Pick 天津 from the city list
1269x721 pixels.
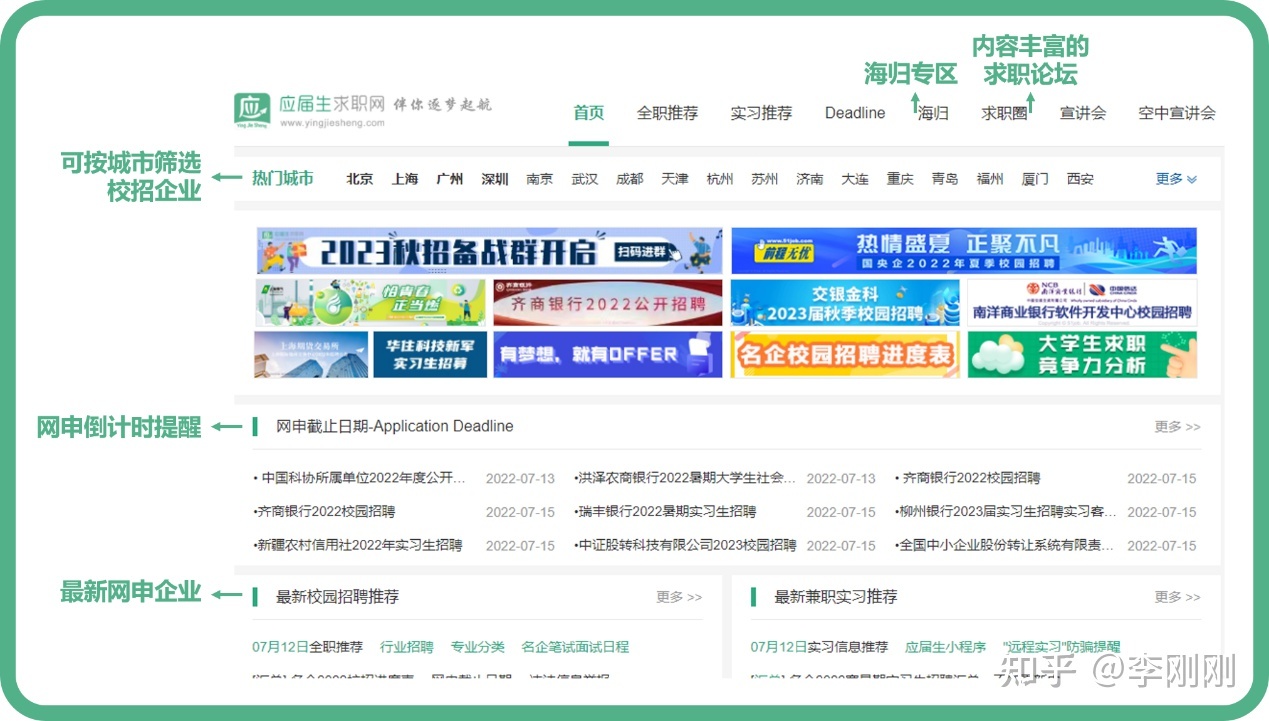tap(675, 179)
